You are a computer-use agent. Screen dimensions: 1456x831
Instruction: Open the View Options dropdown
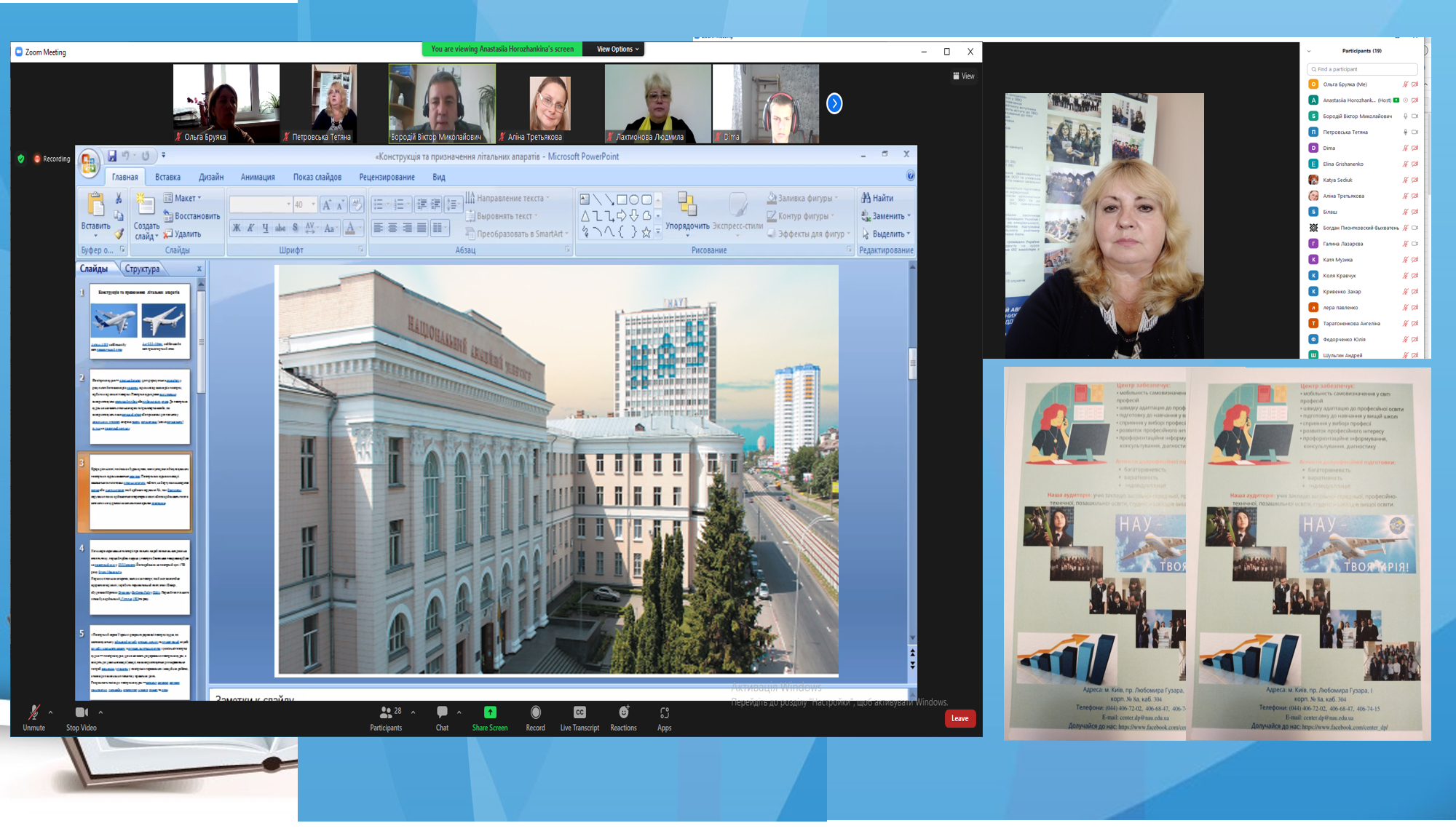pyautogui.click(x=617, y=49)
